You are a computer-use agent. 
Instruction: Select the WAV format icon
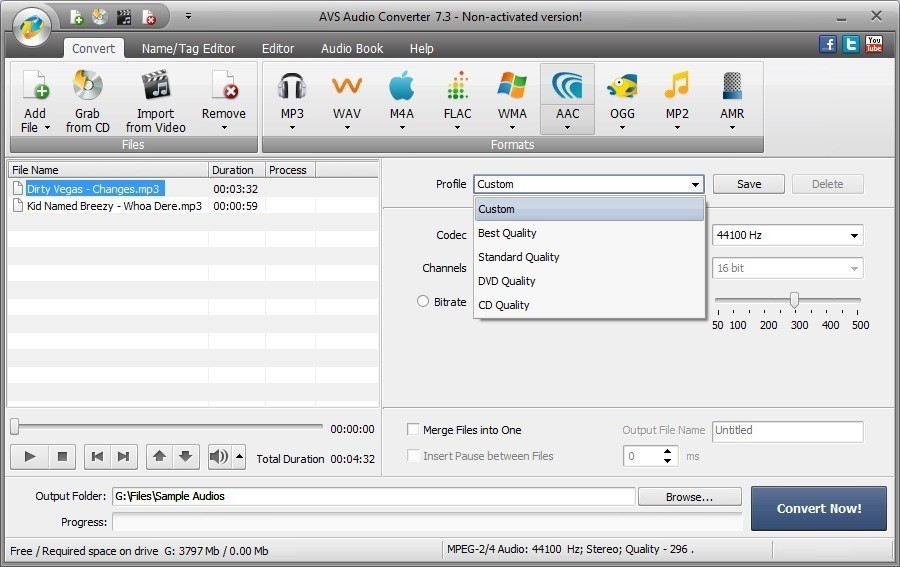[x=347, y=87]
